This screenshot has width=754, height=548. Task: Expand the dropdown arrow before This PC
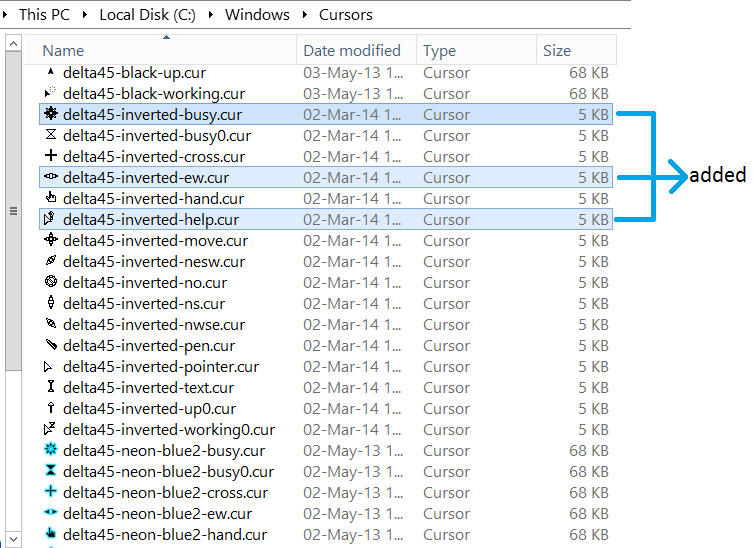(x=5, y=14)
